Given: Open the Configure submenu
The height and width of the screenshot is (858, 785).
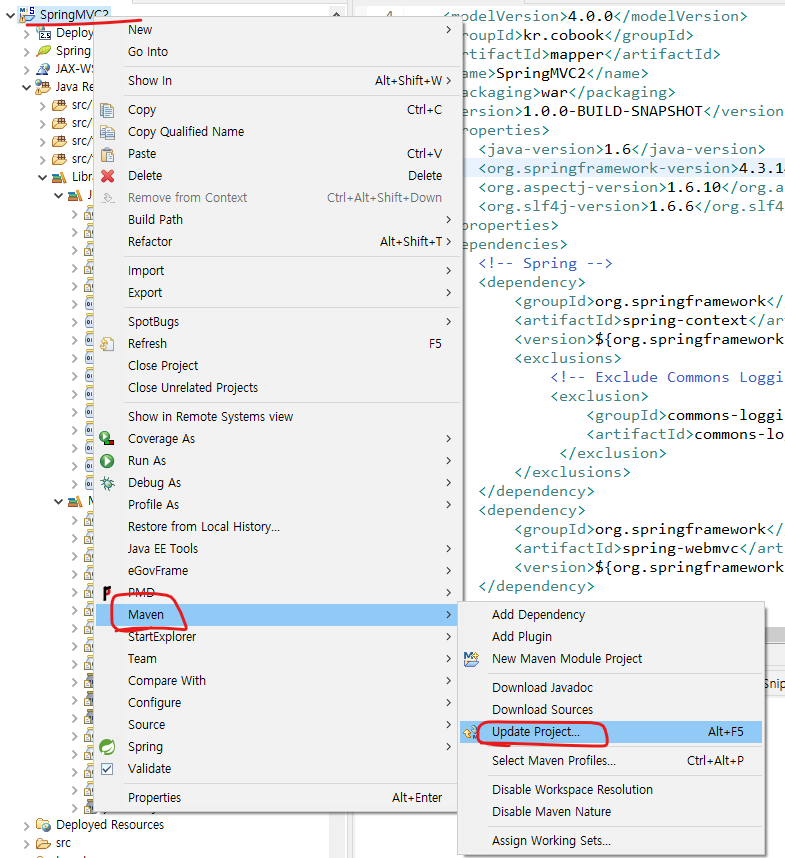Looking at the screenshot, I should click(x=277, y=703).
